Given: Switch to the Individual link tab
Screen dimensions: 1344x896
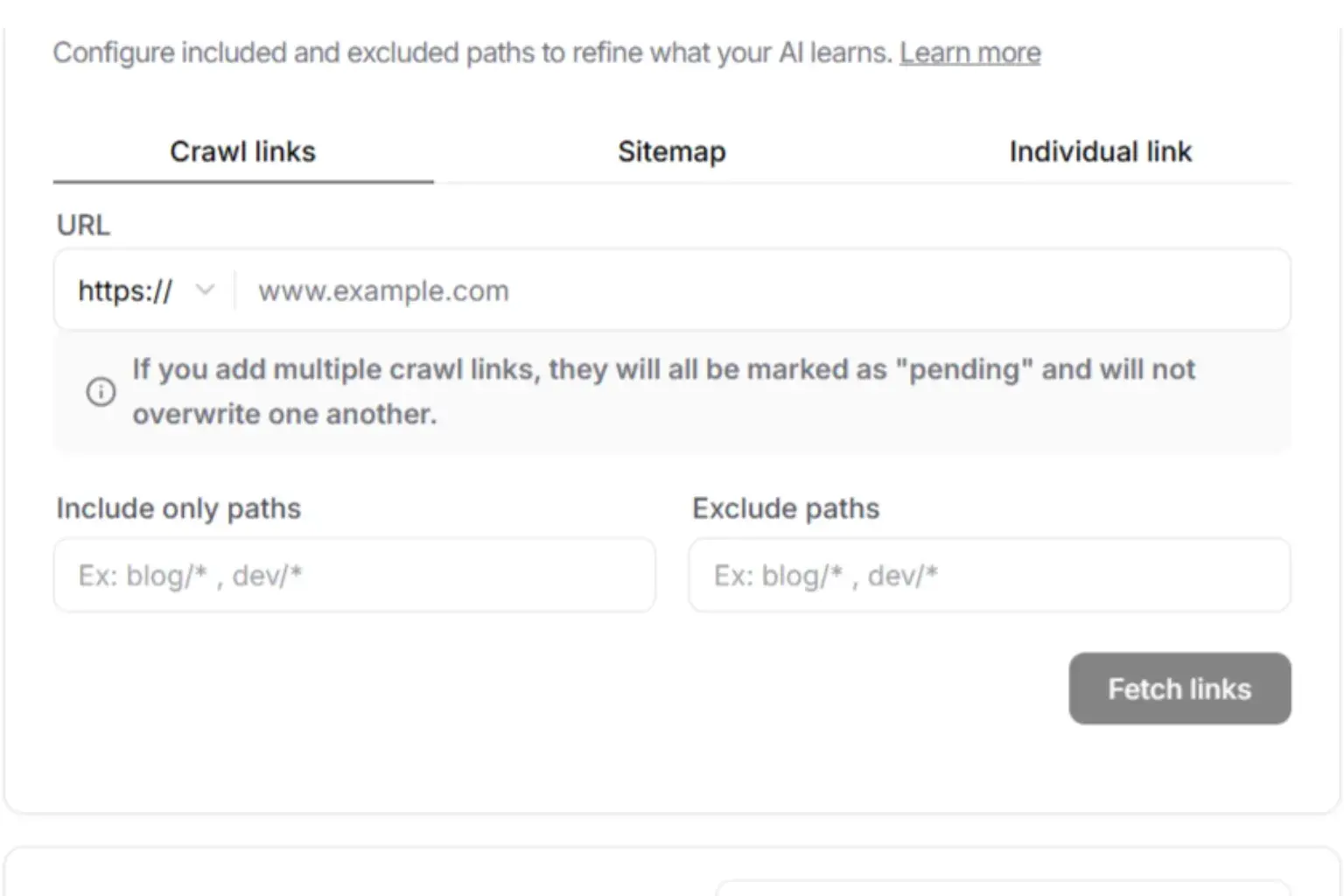Looking at the screenshot, I should tap(1100, 151).
